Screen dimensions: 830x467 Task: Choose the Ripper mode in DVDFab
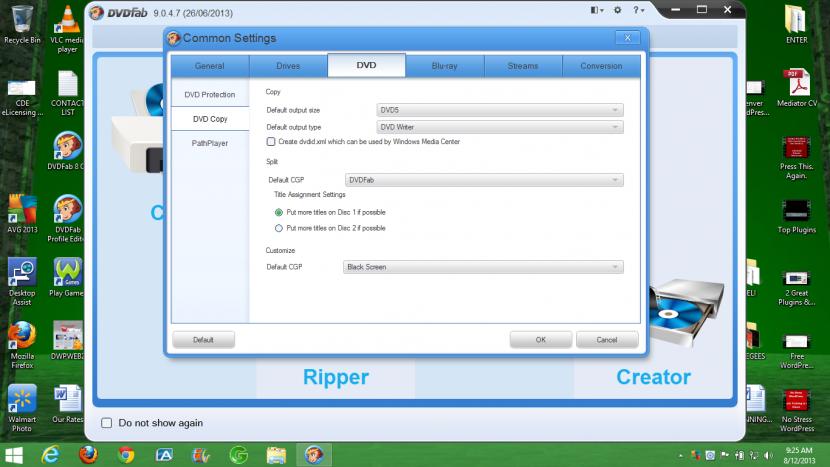point(336,377)
